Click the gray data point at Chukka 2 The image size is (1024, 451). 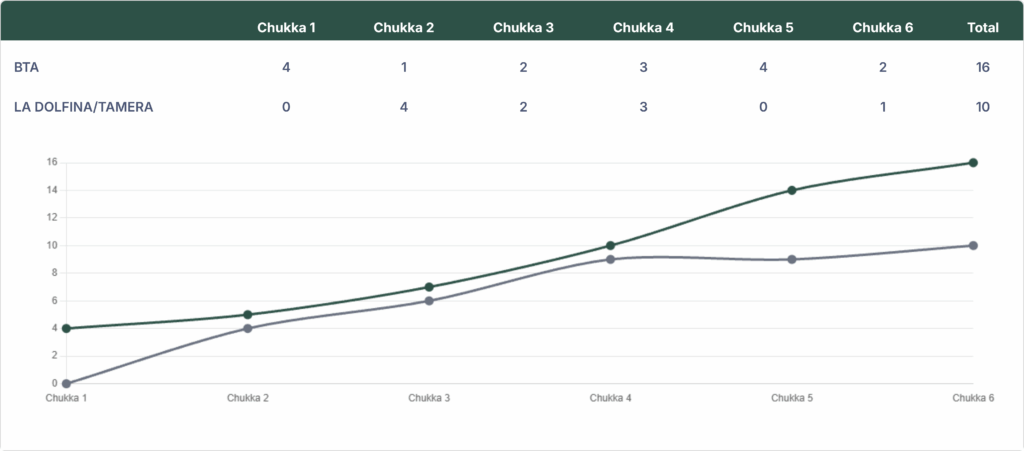pos(247,328)
